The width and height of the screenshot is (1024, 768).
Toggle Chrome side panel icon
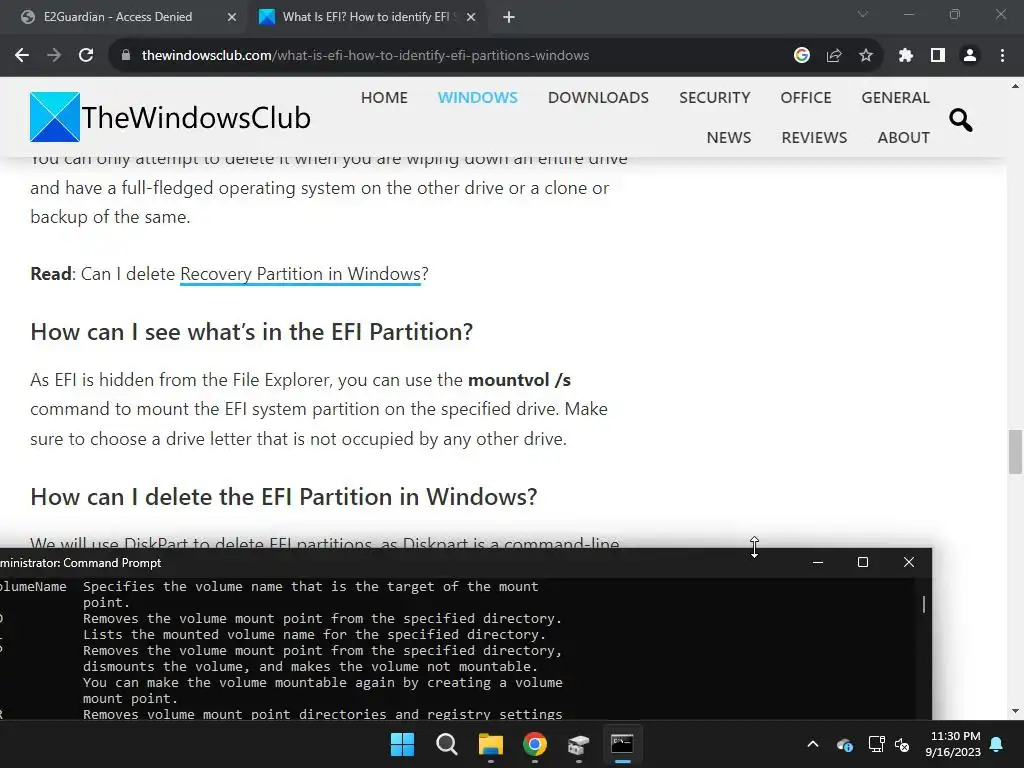[x=938, y=56]
